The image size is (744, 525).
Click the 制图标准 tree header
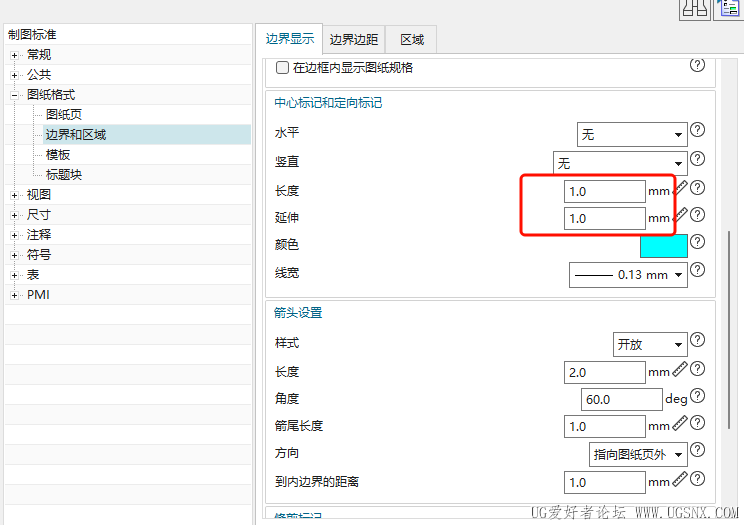pyautogui.click(x=32, y=34)
